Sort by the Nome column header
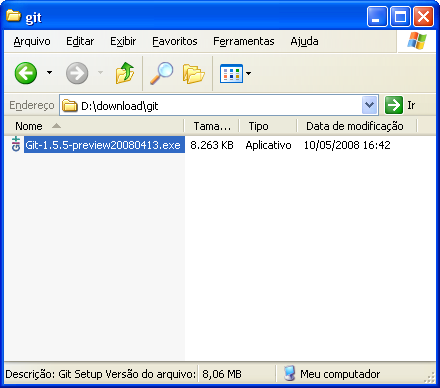The image size is (440, 388). (94, 126)
